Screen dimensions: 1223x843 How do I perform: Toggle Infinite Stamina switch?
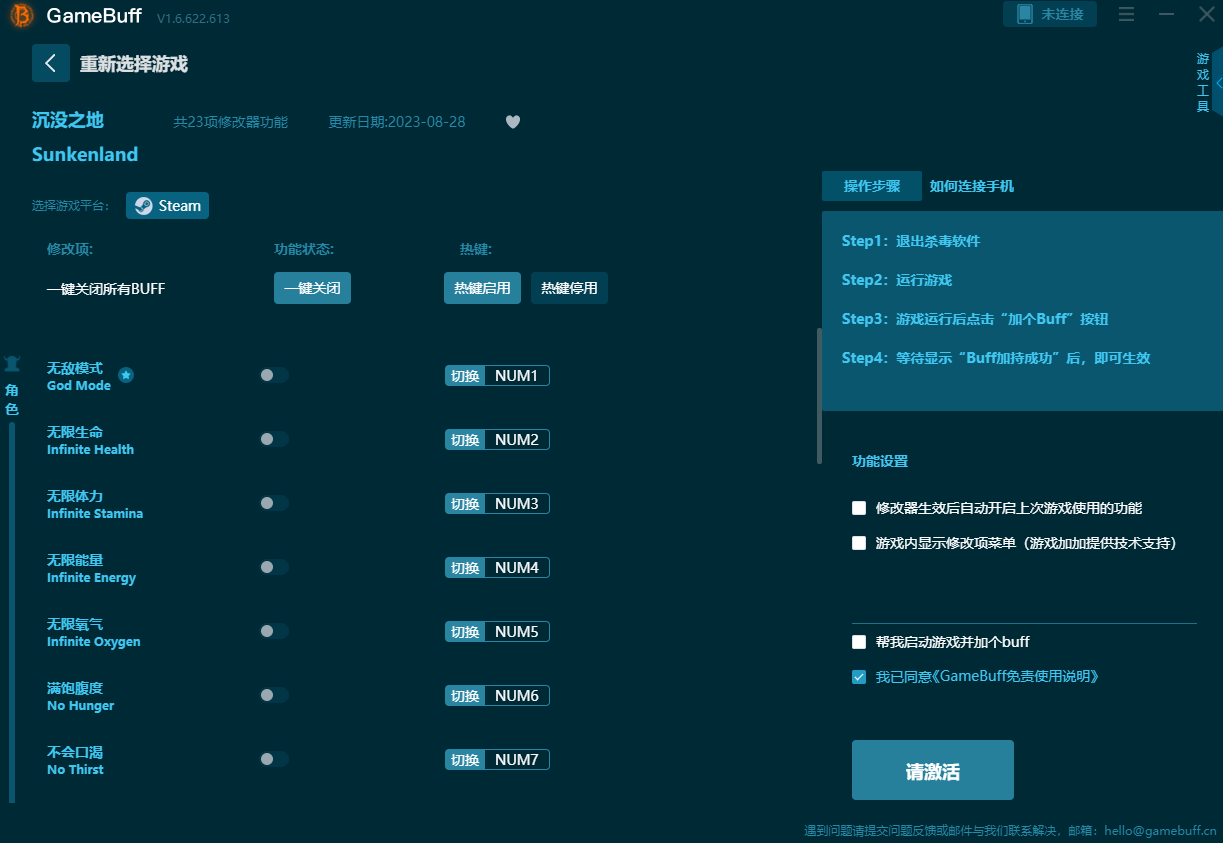click(274, 503)
